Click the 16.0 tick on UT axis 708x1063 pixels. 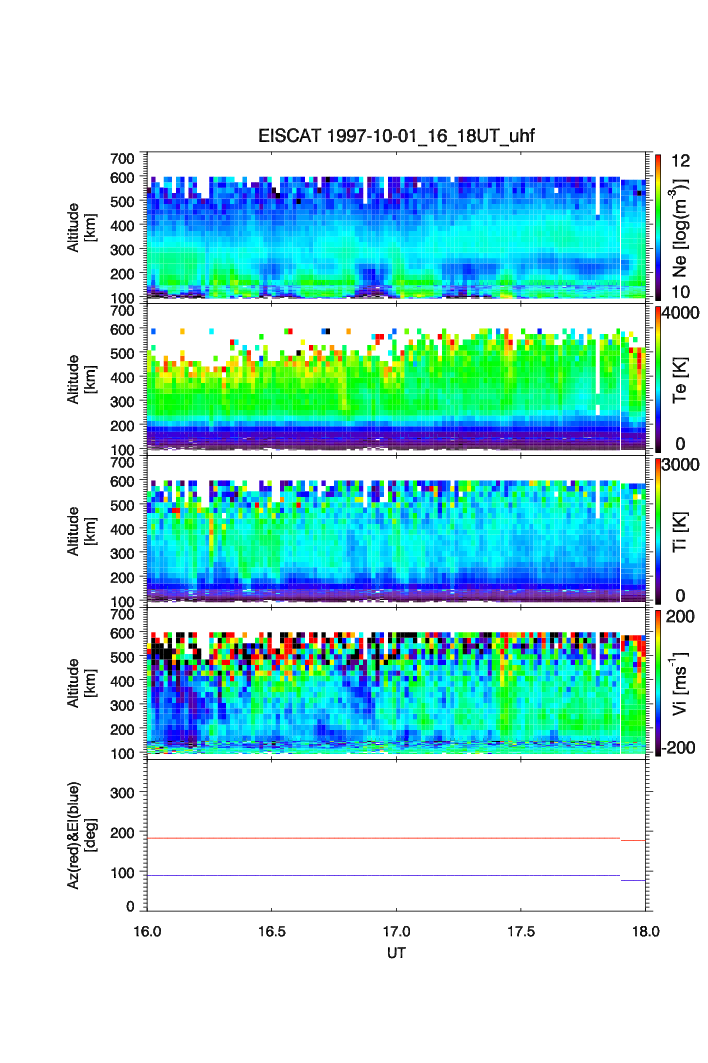coord(147,931)
